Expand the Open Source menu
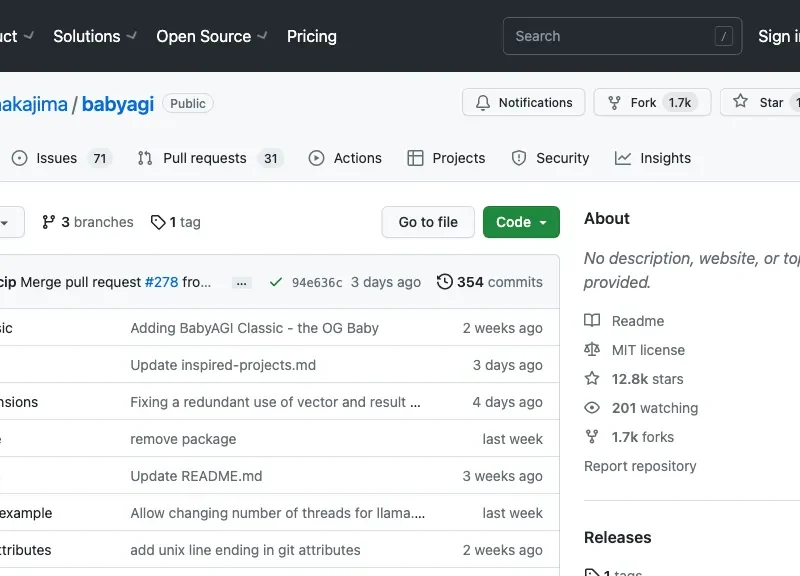 pyautogui.click(x=211, y=36)
